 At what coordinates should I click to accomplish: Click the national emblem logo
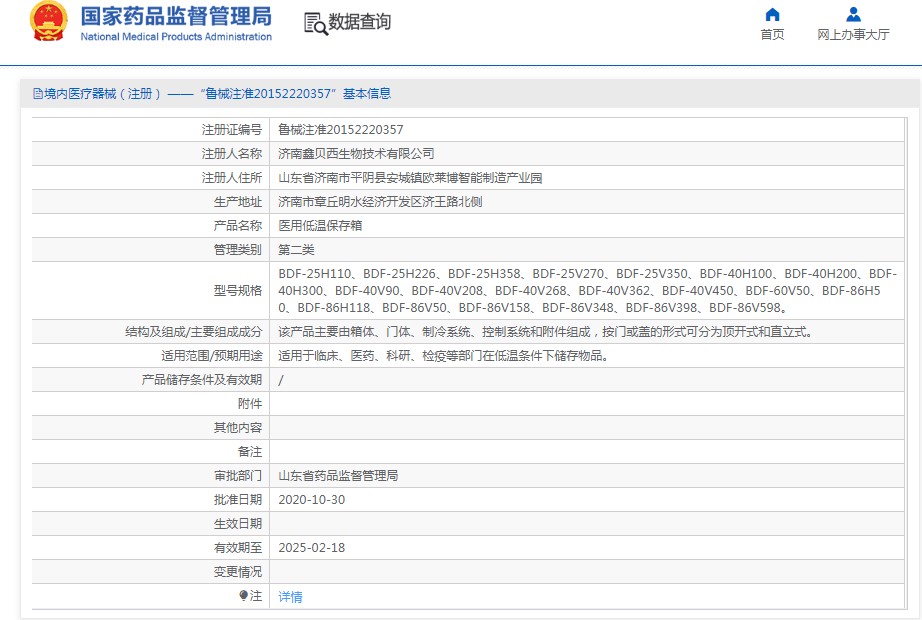coord(48,21)
